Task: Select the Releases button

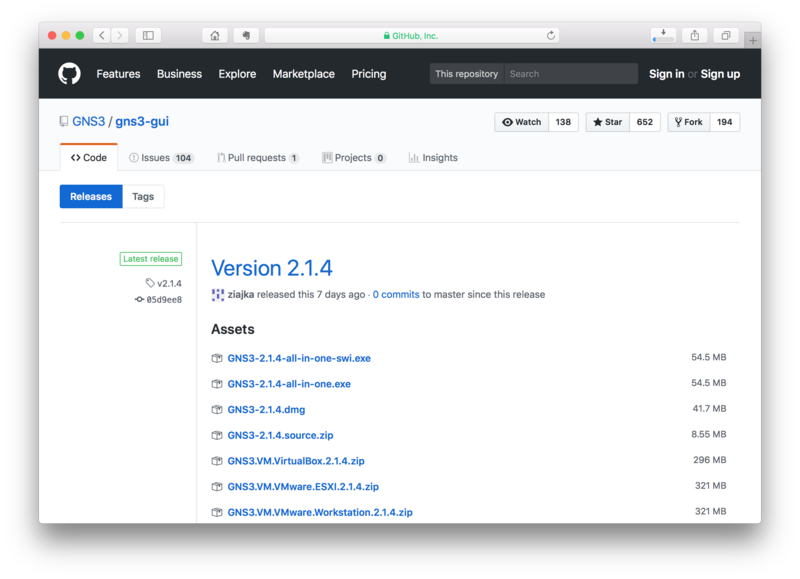Action: pos(91,196)
